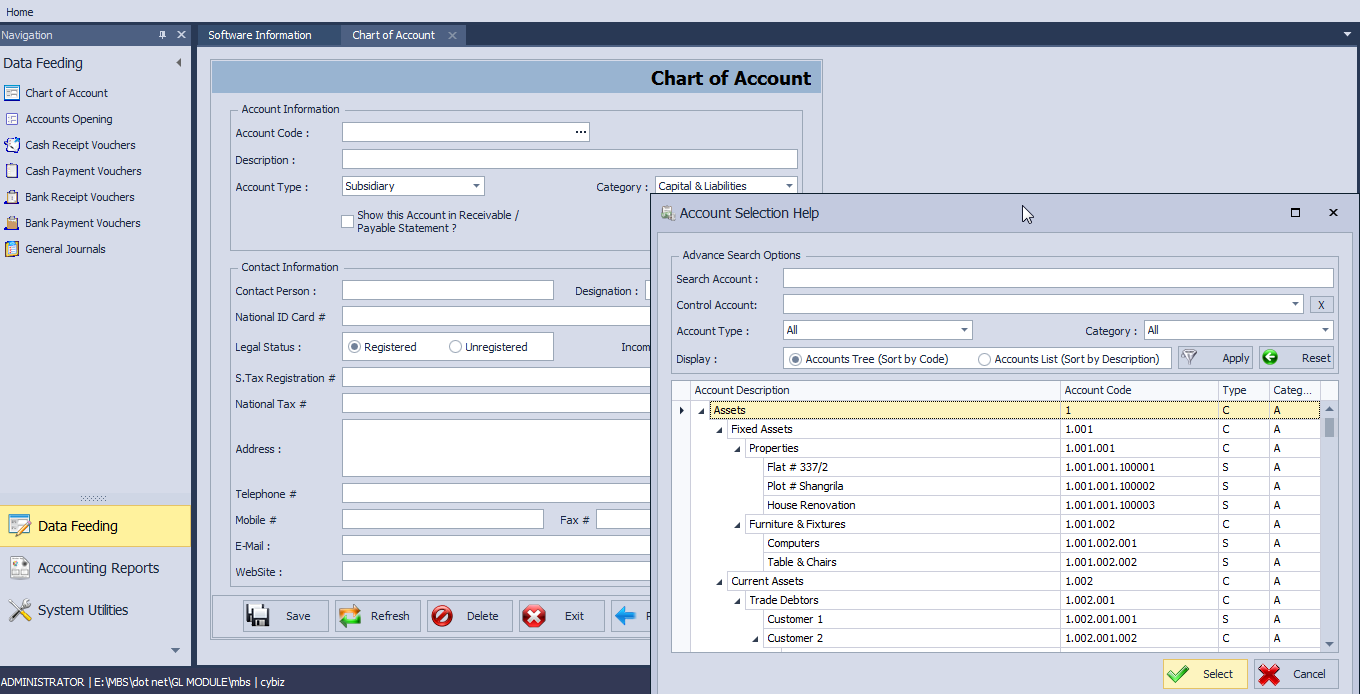This screenshot has height=694, width=1360.
Task: Switch to the Software Information tab
Action: pyautogui.click(x=260, y=35)
